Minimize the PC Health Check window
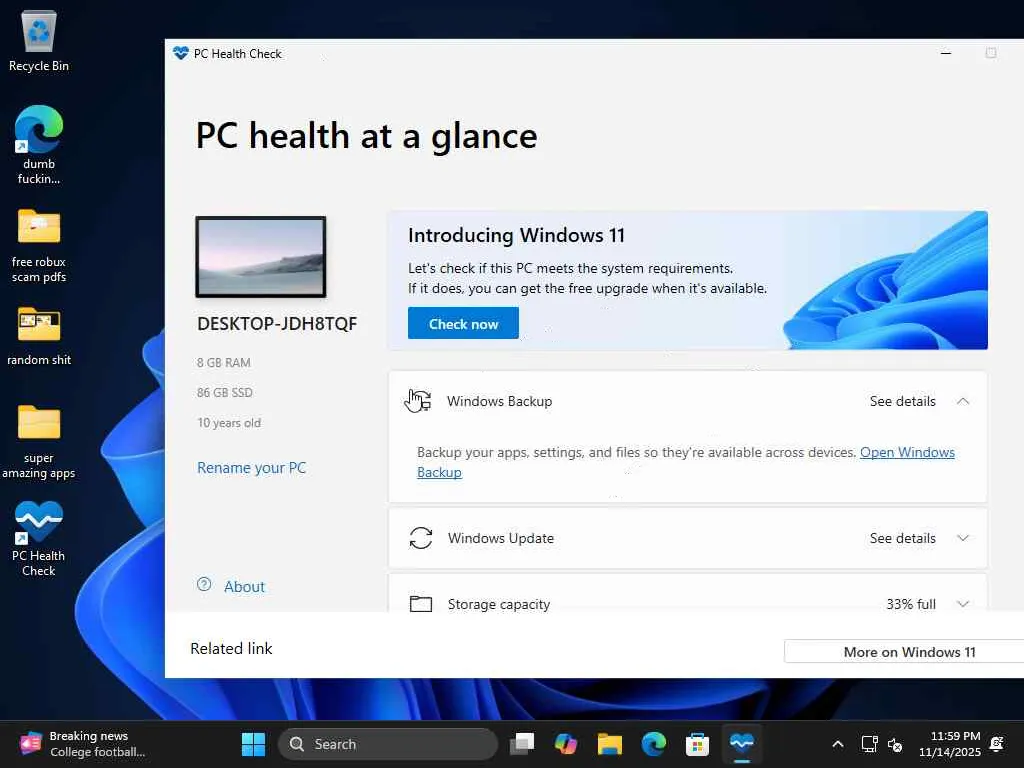 [x=946, y=53]
